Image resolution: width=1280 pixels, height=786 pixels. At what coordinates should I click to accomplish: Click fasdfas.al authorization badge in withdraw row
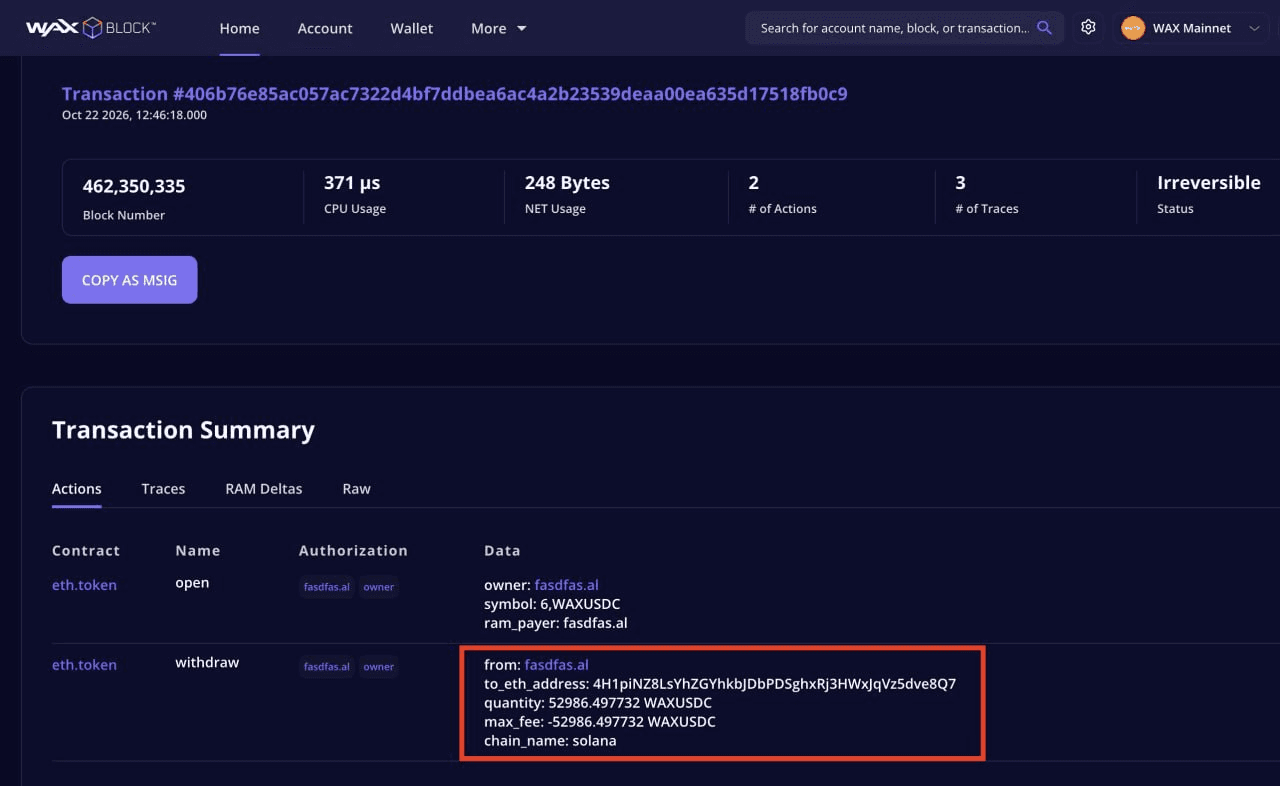327,667
